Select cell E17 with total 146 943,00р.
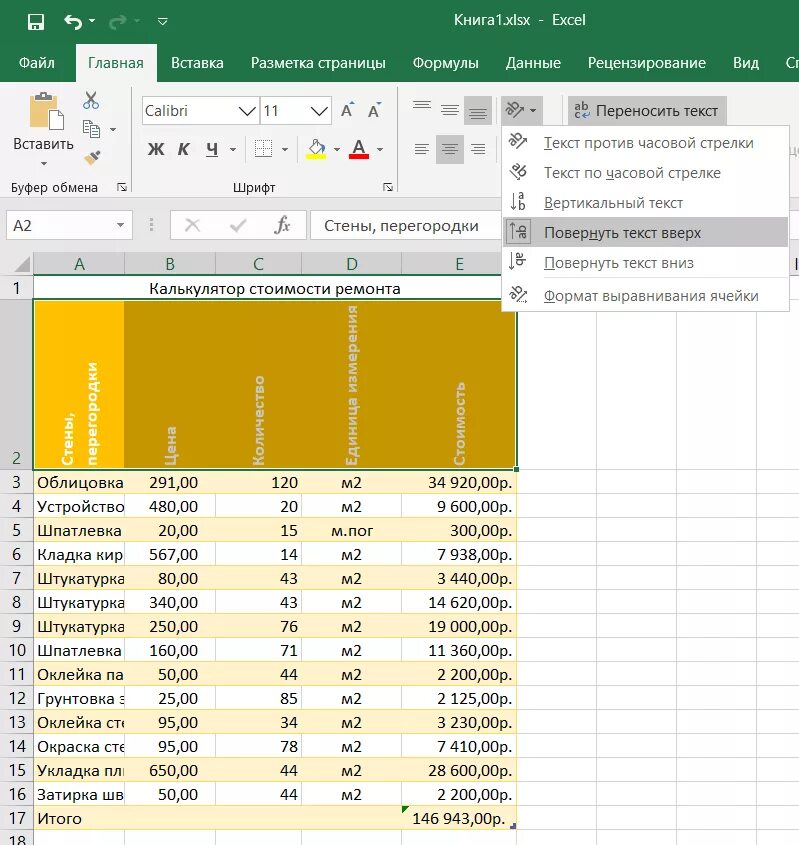 point(459,818)
